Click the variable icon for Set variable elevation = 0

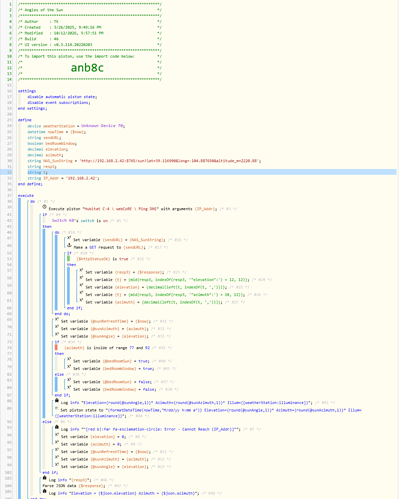(57, 435)
